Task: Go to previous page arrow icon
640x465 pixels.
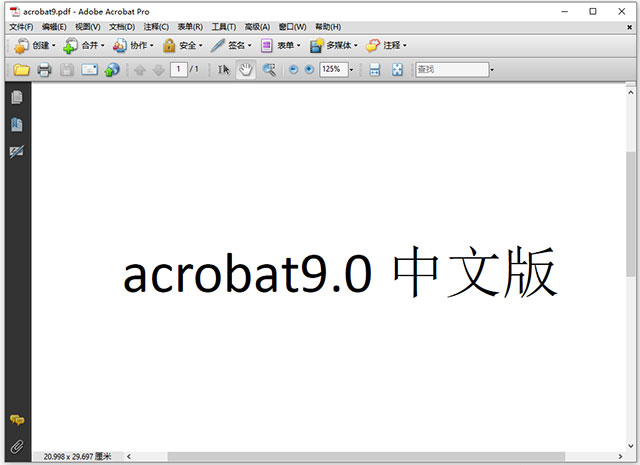Action: click(140, 70)
